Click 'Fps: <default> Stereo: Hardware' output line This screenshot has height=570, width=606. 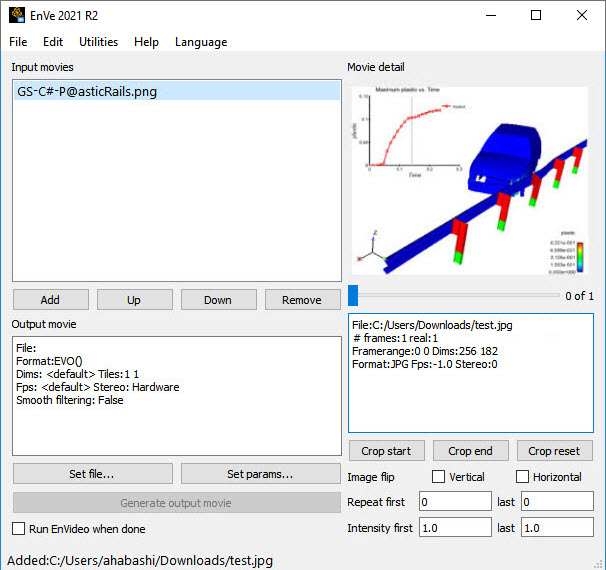click(x=97, y=387)
